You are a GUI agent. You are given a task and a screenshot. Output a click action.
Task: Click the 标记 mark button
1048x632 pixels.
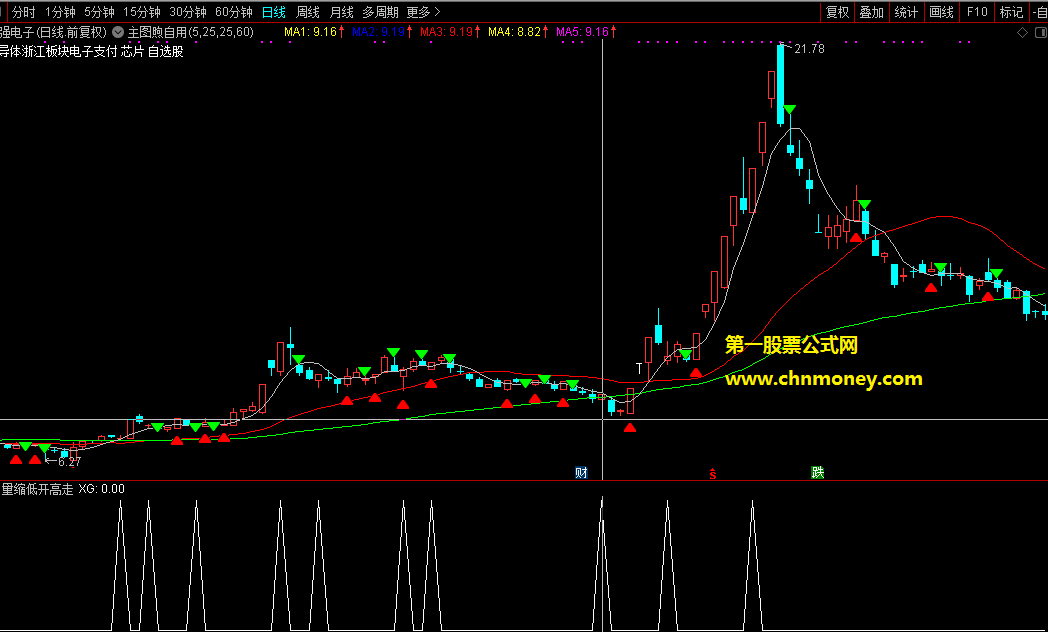[1011, 12]
